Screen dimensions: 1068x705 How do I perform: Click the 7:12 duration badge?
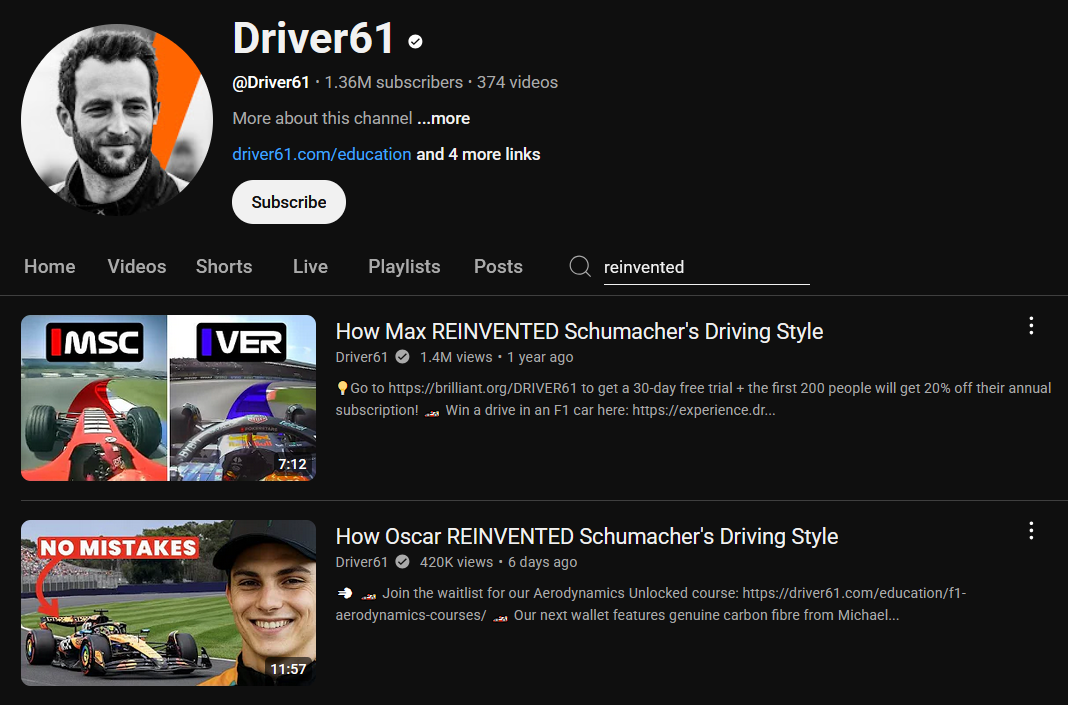[292, 465]
